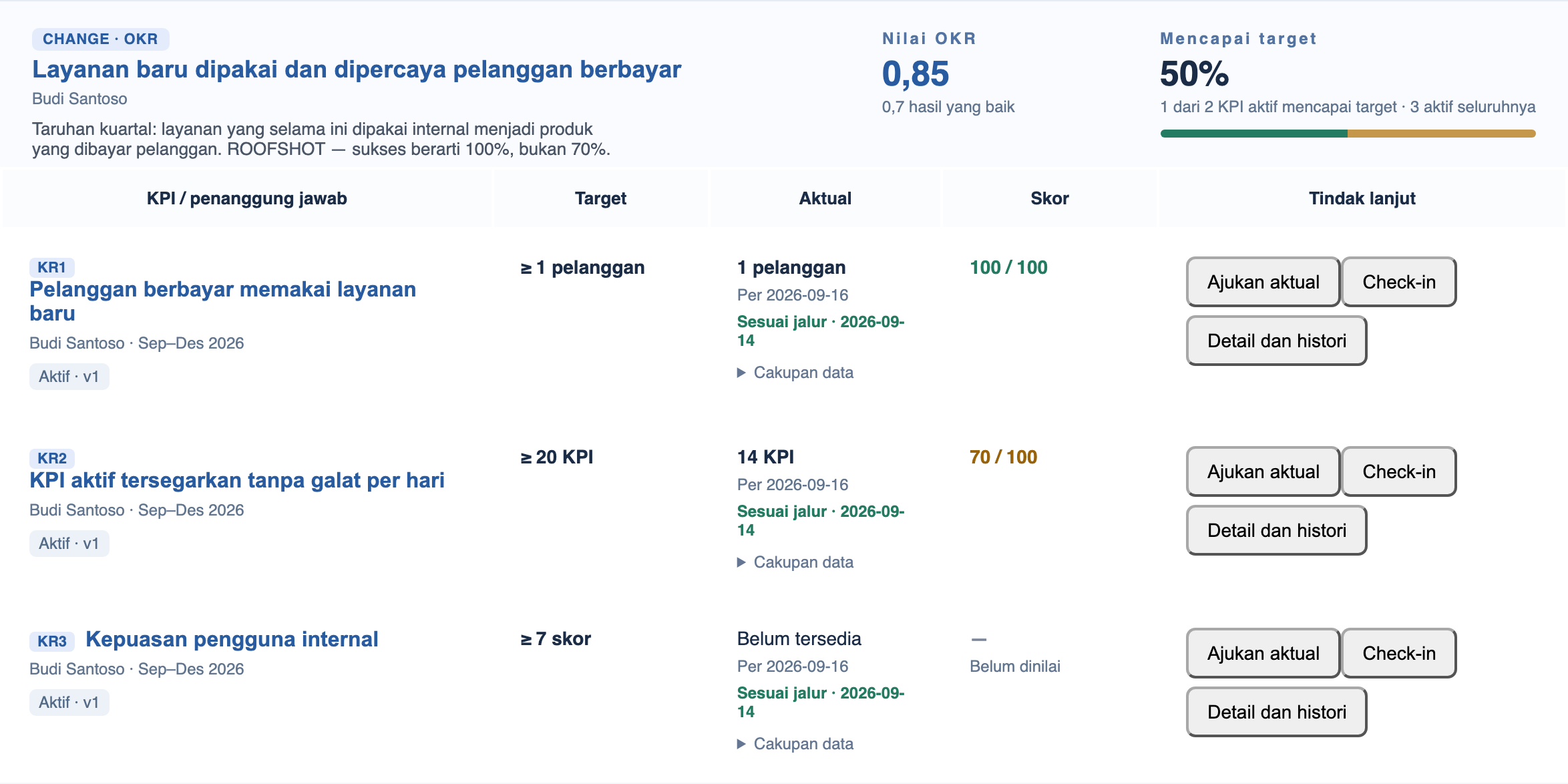Click target '≥ 1 pelanggan'

coord(582,268)
